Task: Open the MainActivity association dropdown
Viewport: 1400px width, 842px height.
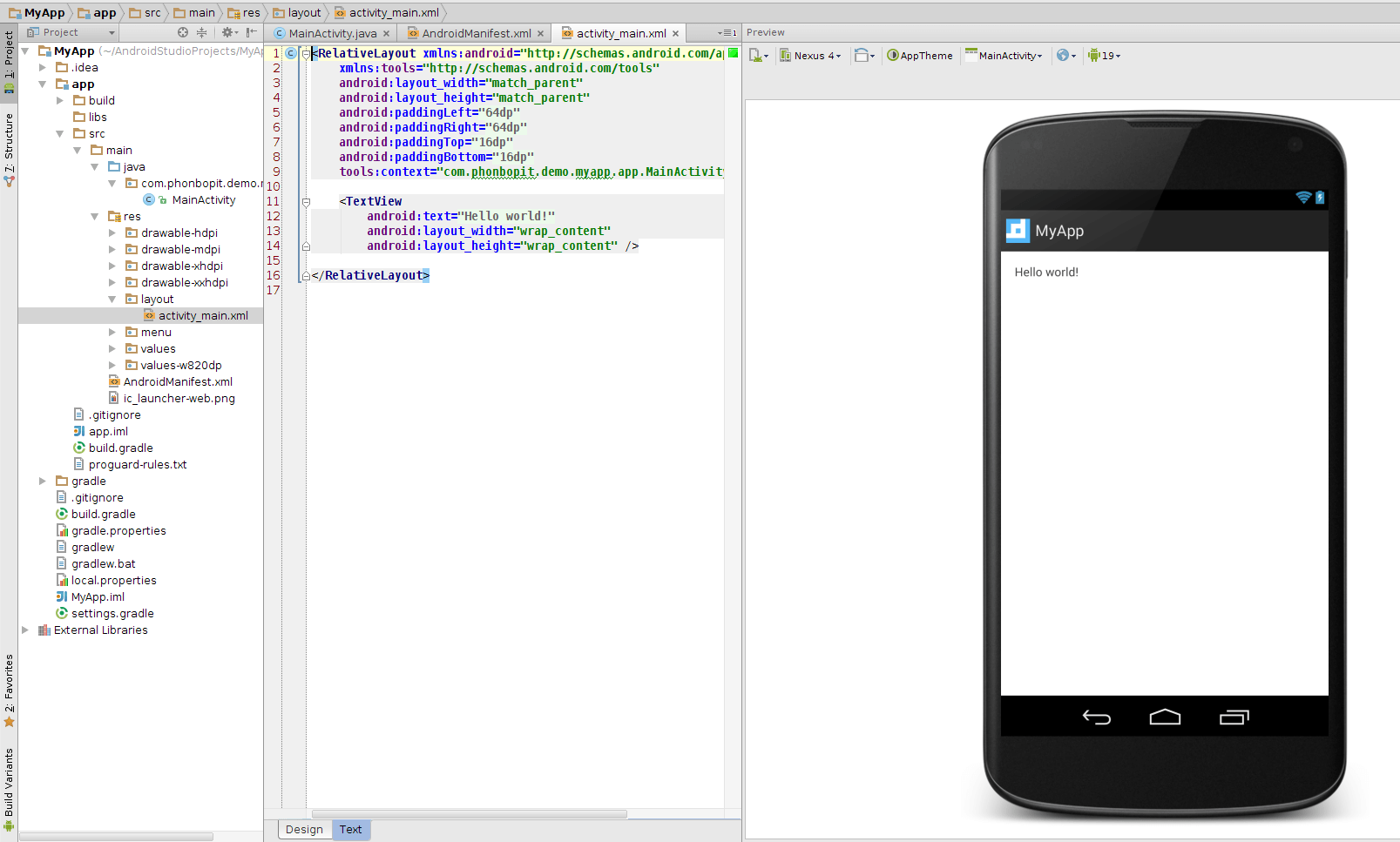Action: tap(1004, 56)
